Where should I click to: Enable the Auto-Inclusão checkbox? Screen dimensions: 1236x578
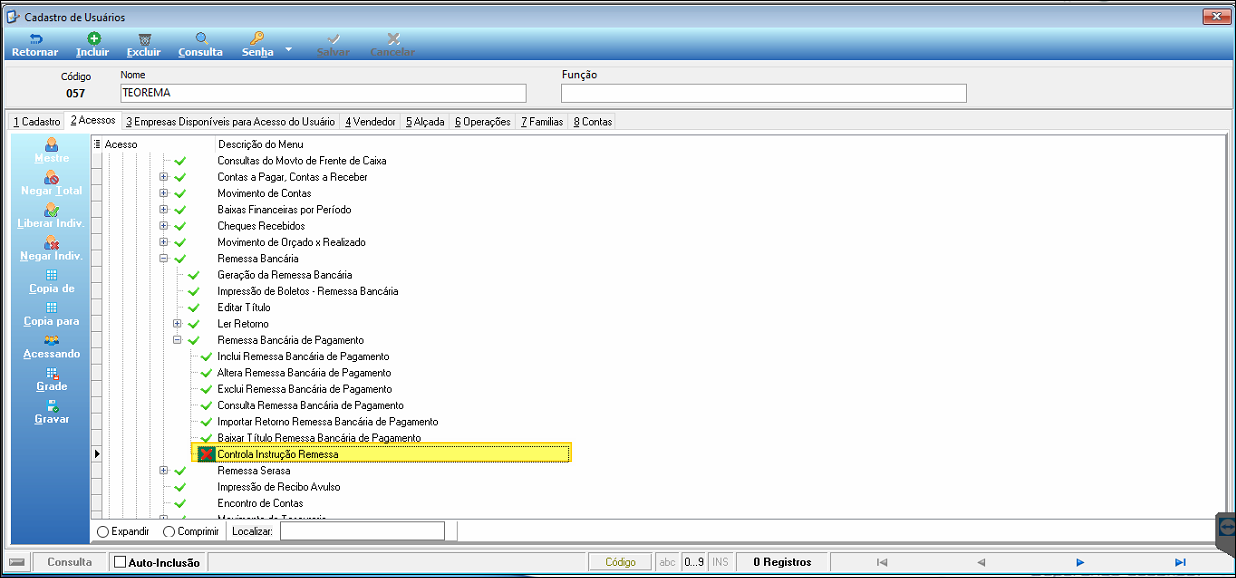pyautogui.click(x=120, y=562)
